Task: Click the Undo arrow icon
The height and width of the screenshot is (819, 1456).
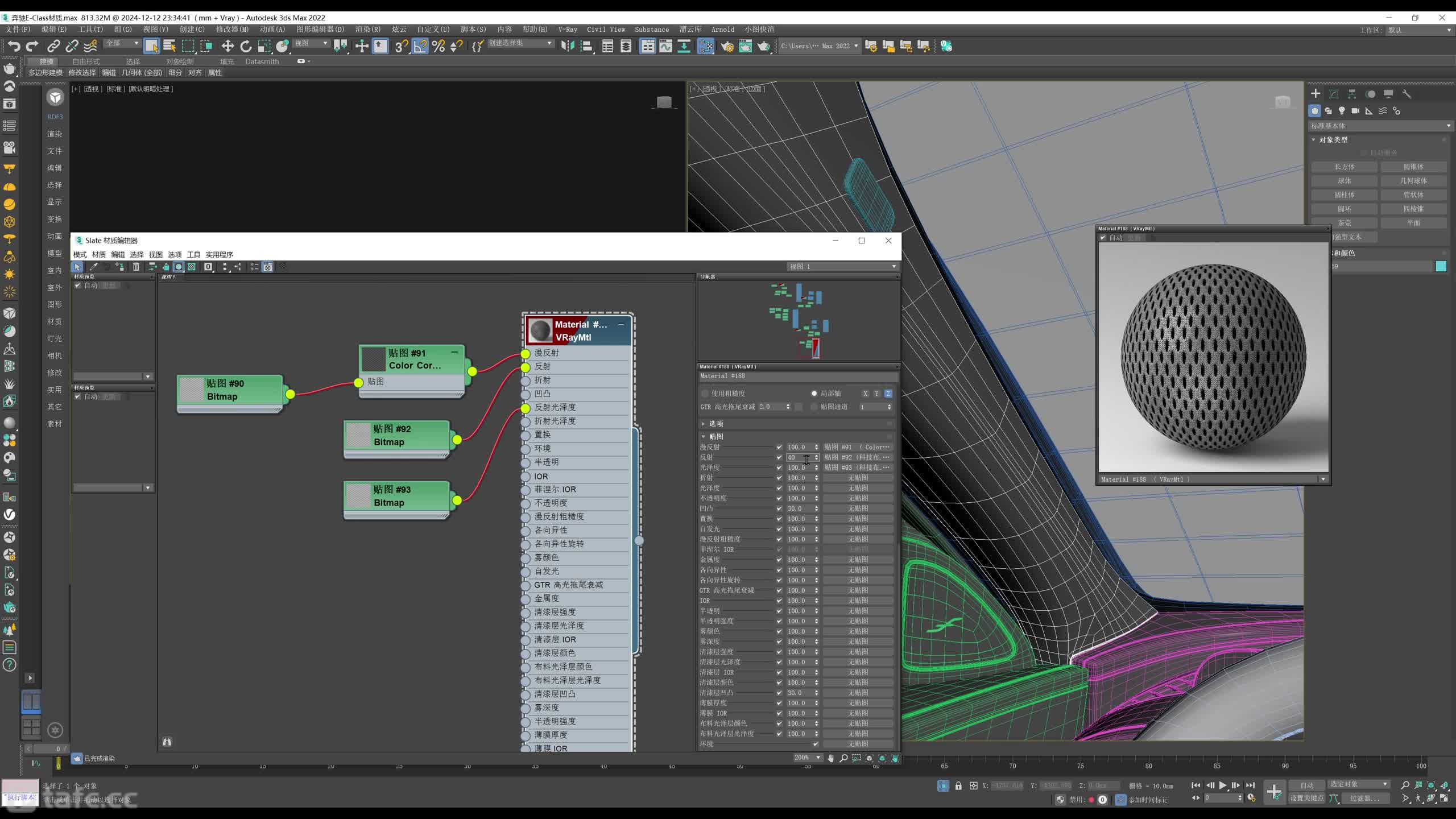Action: click(x=14, y=46)
